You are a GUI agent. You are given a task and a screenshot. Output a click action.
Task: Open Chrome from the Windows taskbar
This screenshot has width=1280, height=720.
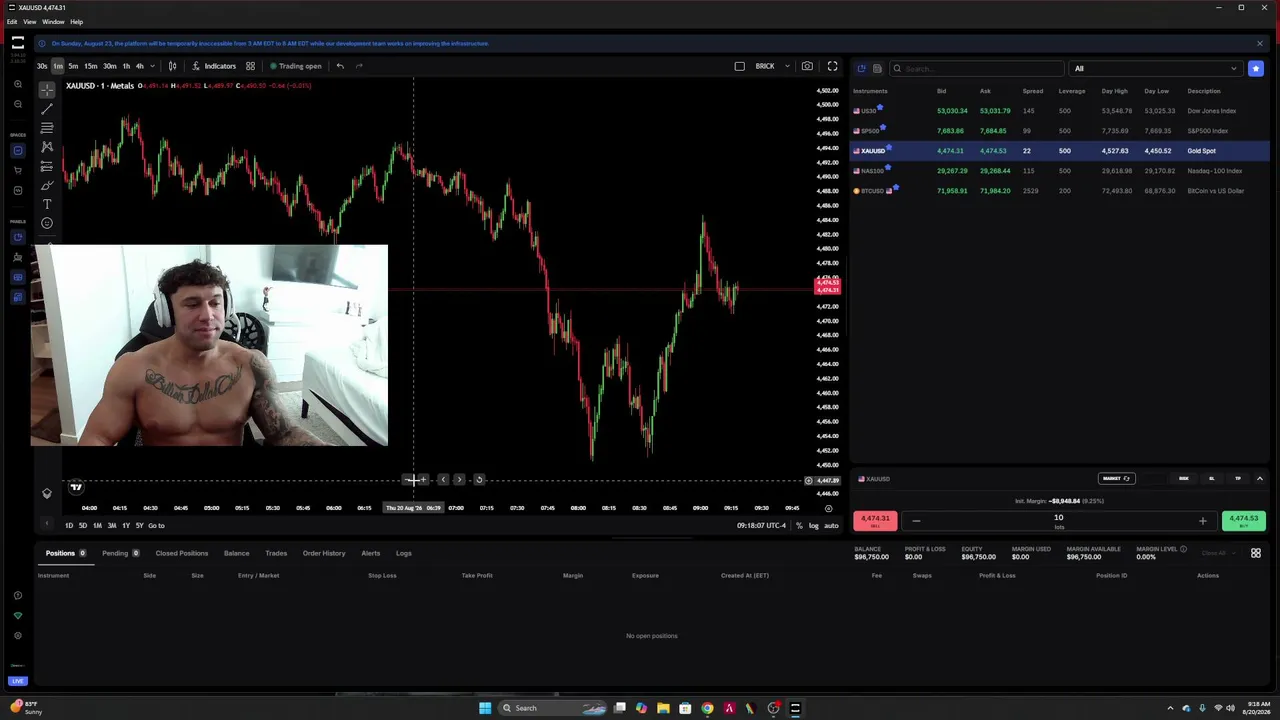click(x=707, y=708)
